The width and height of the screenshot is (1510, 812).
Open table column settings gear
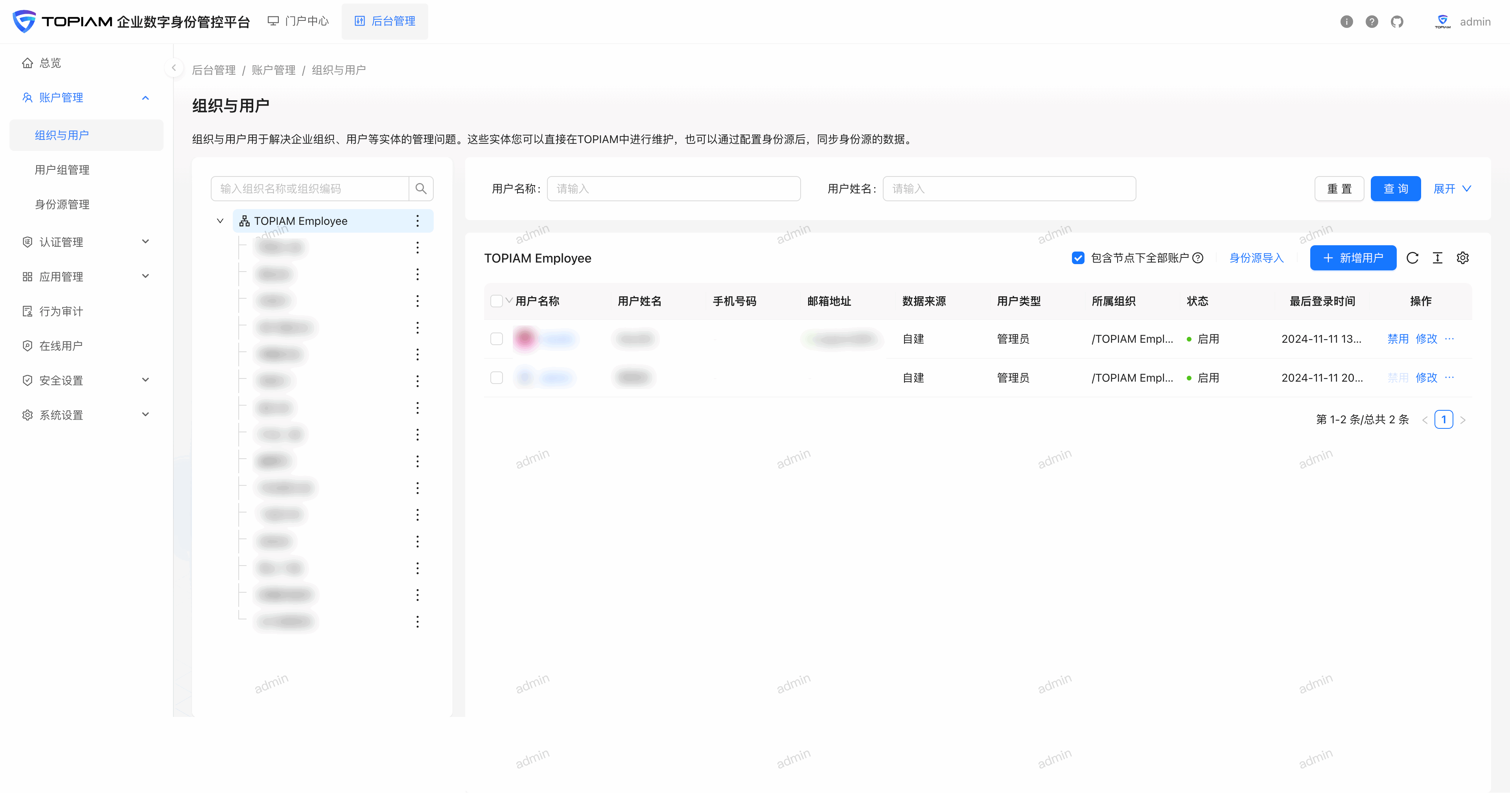tap(1462, 258)
